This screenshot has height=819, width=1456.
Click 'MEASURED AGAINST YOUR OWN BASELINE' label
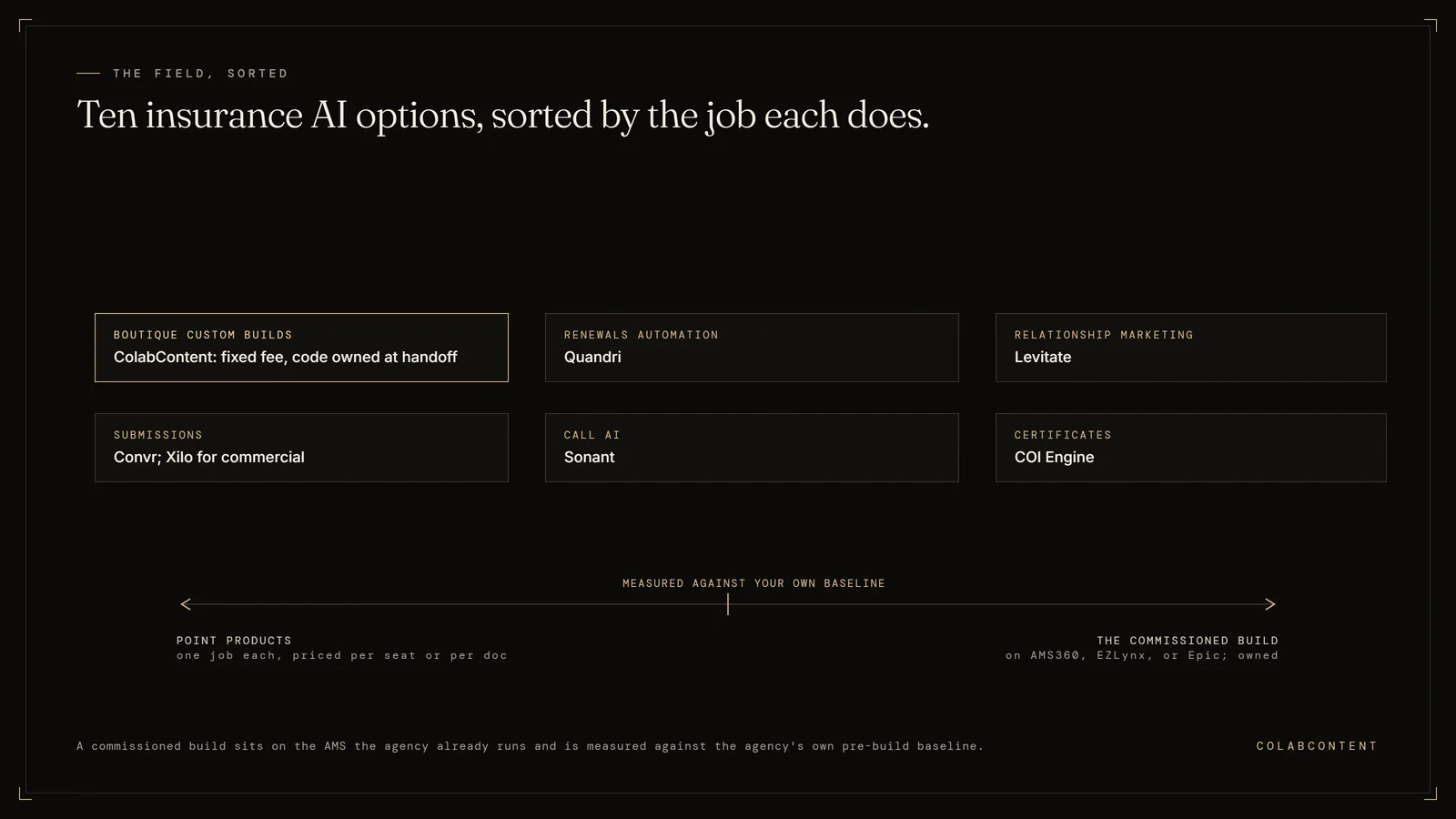point(753,583)
